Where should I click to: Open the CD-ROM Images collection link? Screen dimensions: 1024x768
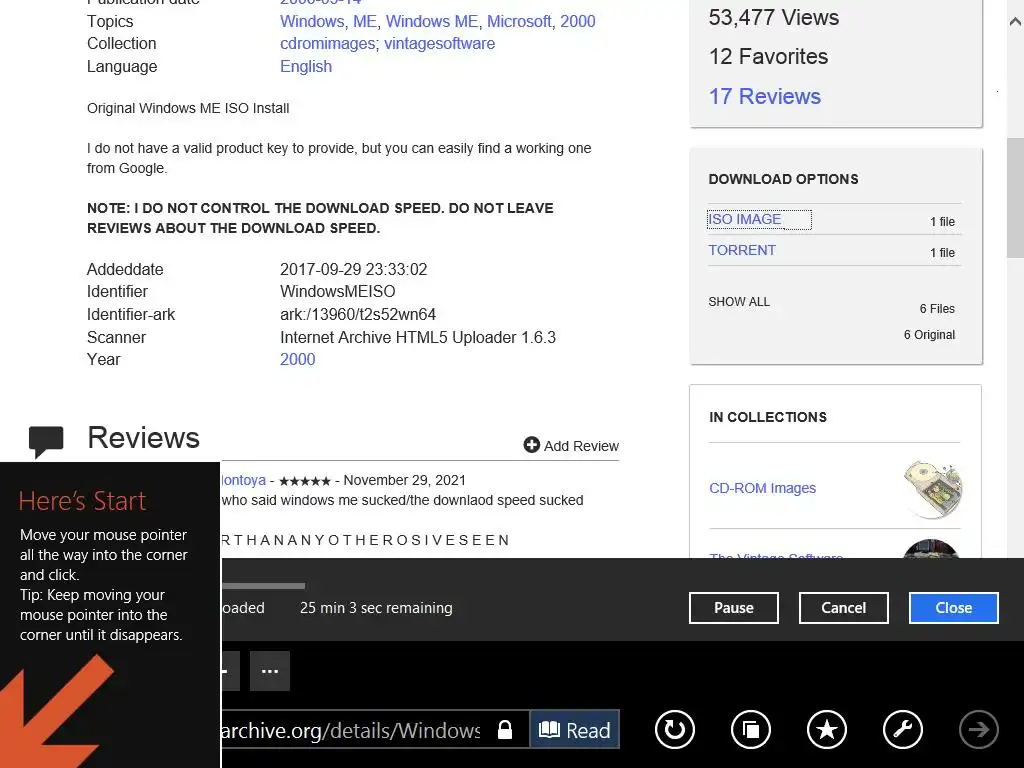[762, 488]
